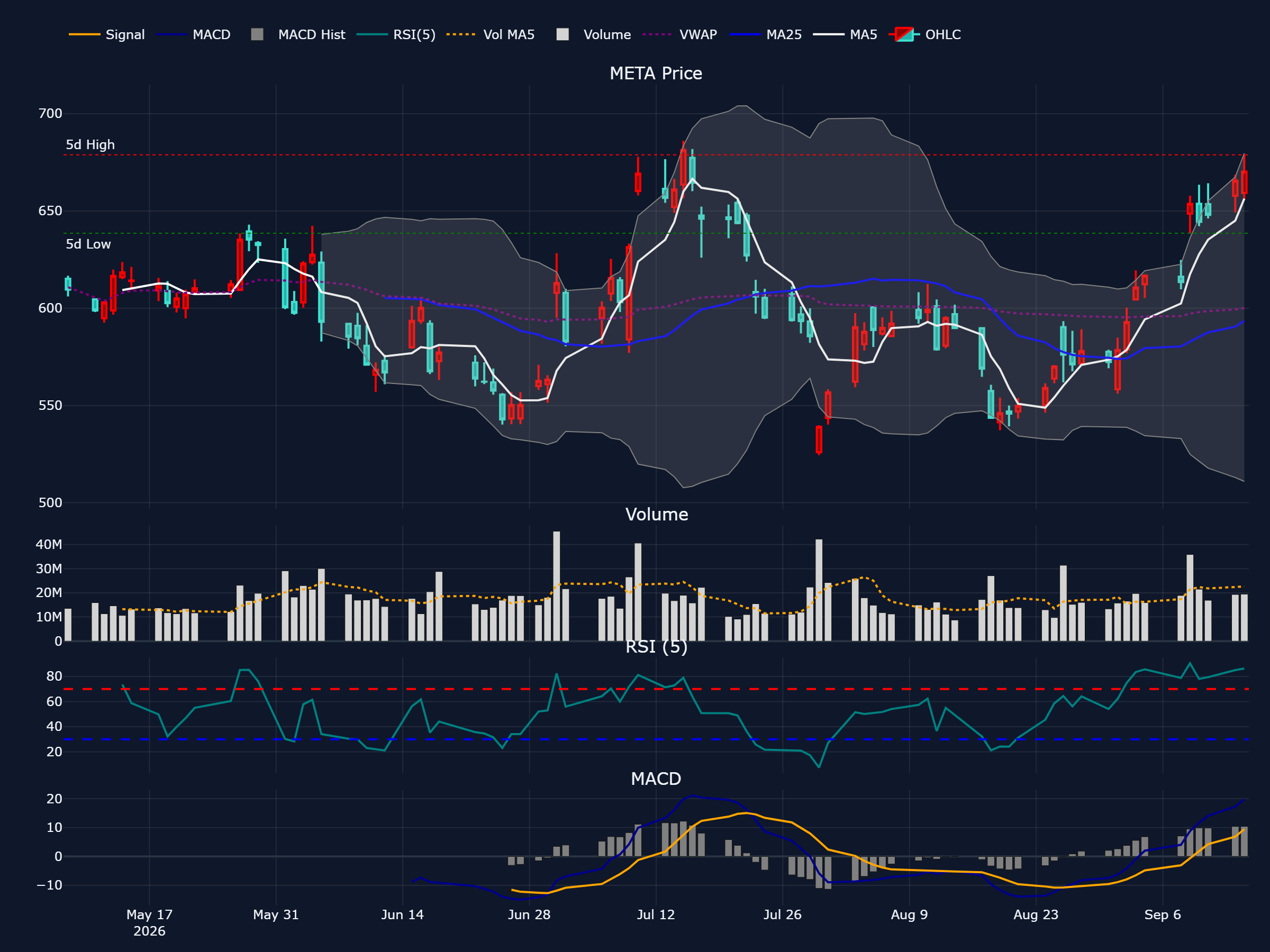Click the 550 price axis label

(50, 406)
